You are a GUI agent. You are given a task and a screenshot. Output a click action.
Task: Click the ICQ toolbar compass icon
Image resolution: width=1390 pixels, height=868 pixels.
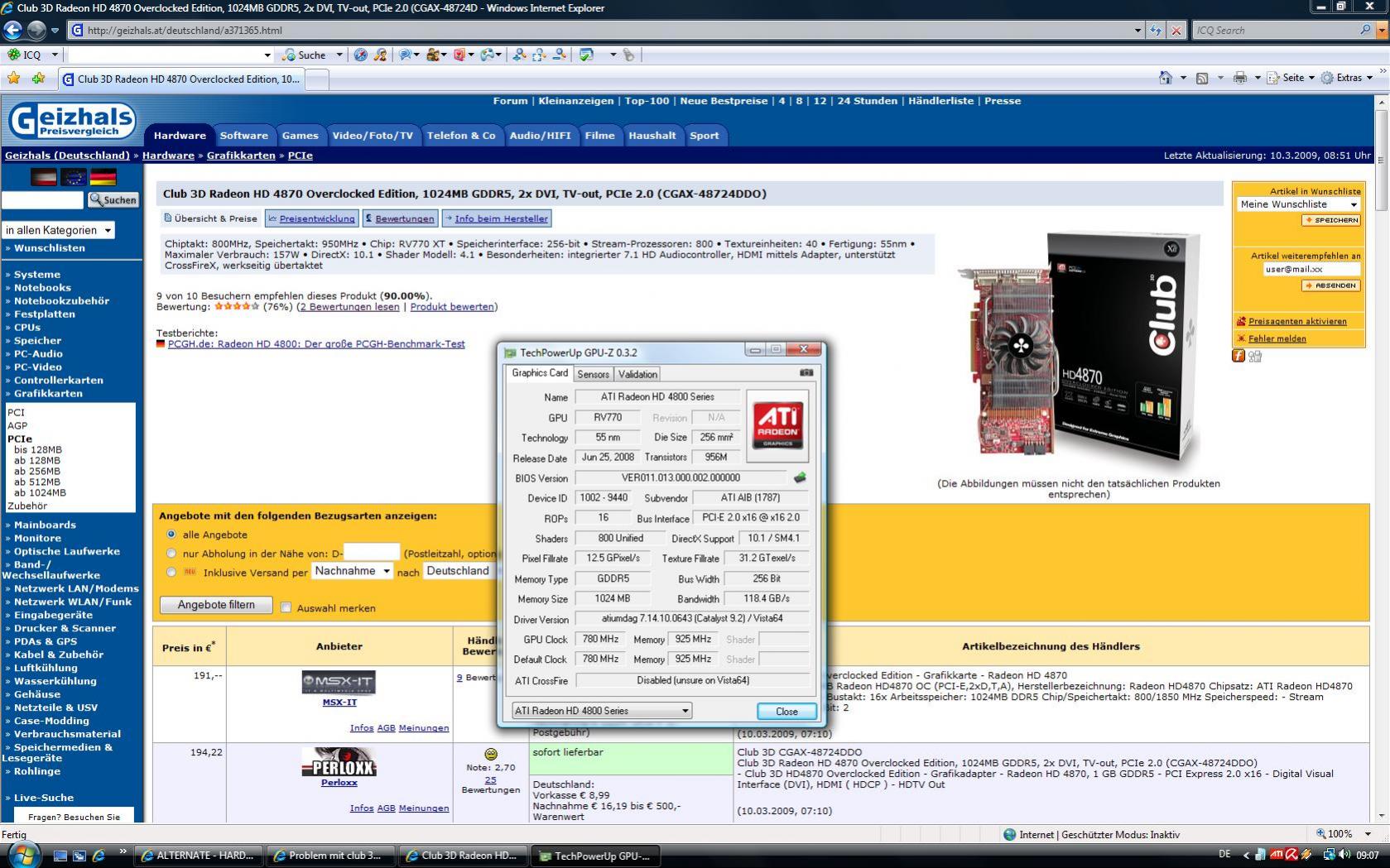pyautogui.click(x=361, y=55)
